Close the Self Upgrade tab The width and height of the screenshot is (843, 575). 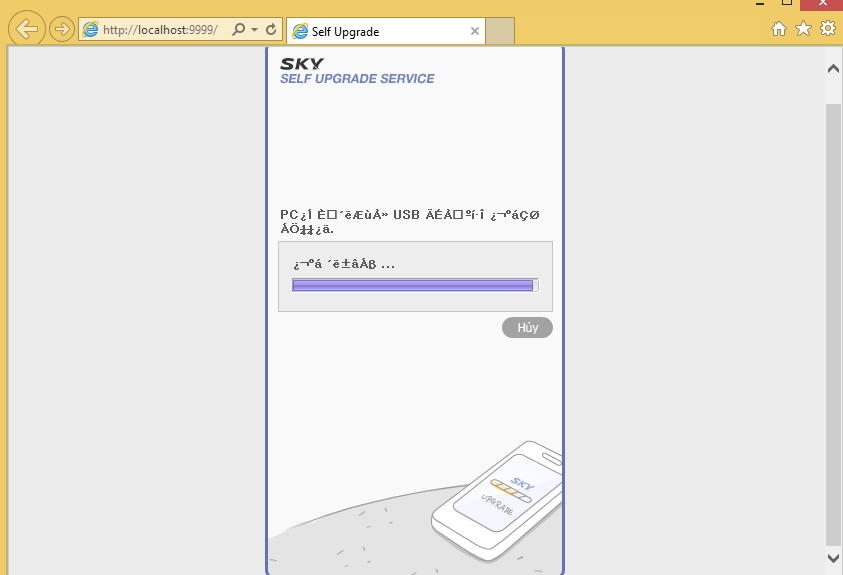pos(475,31)
